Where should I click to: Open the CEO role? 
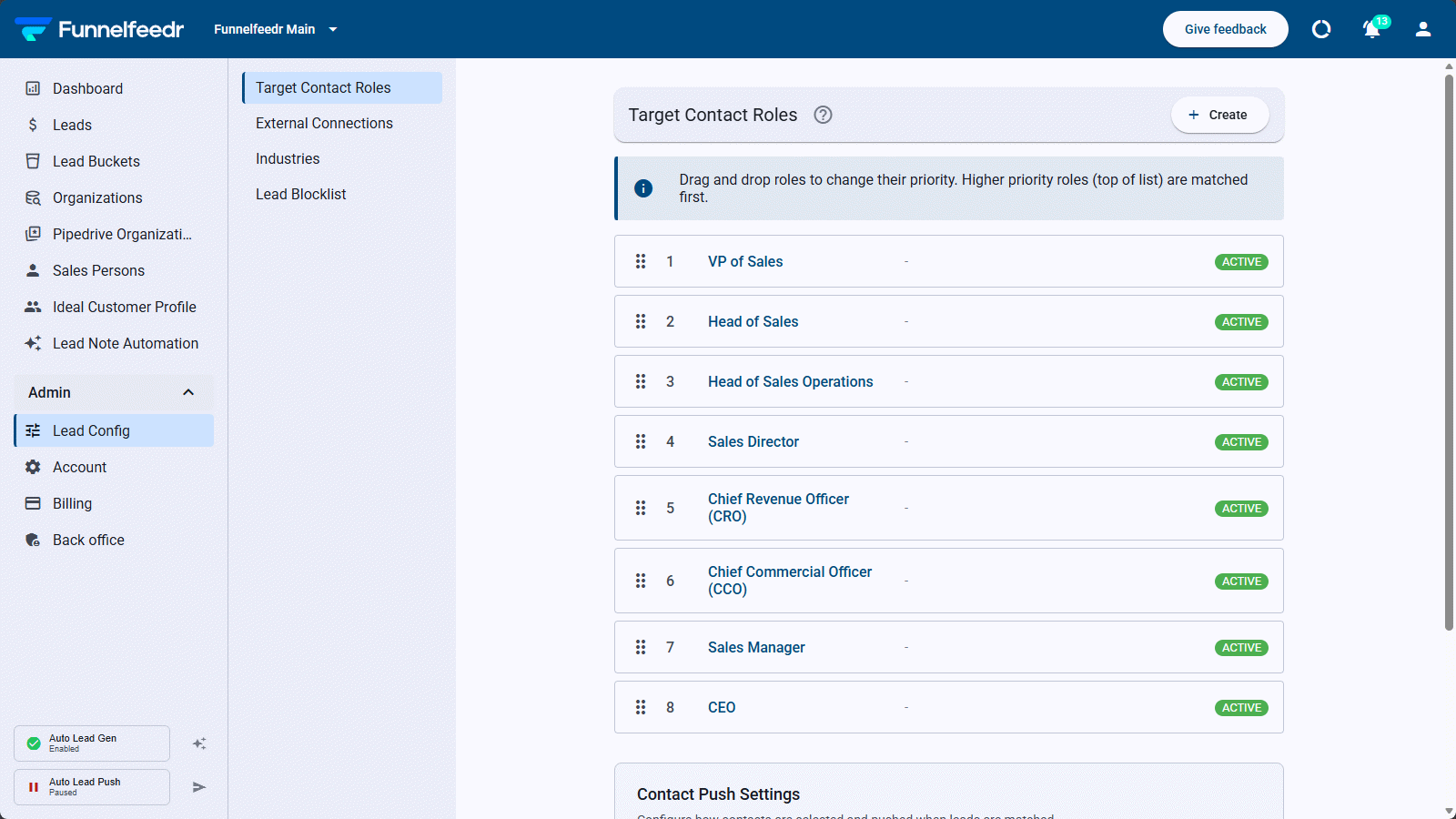(x=722, y=707)
